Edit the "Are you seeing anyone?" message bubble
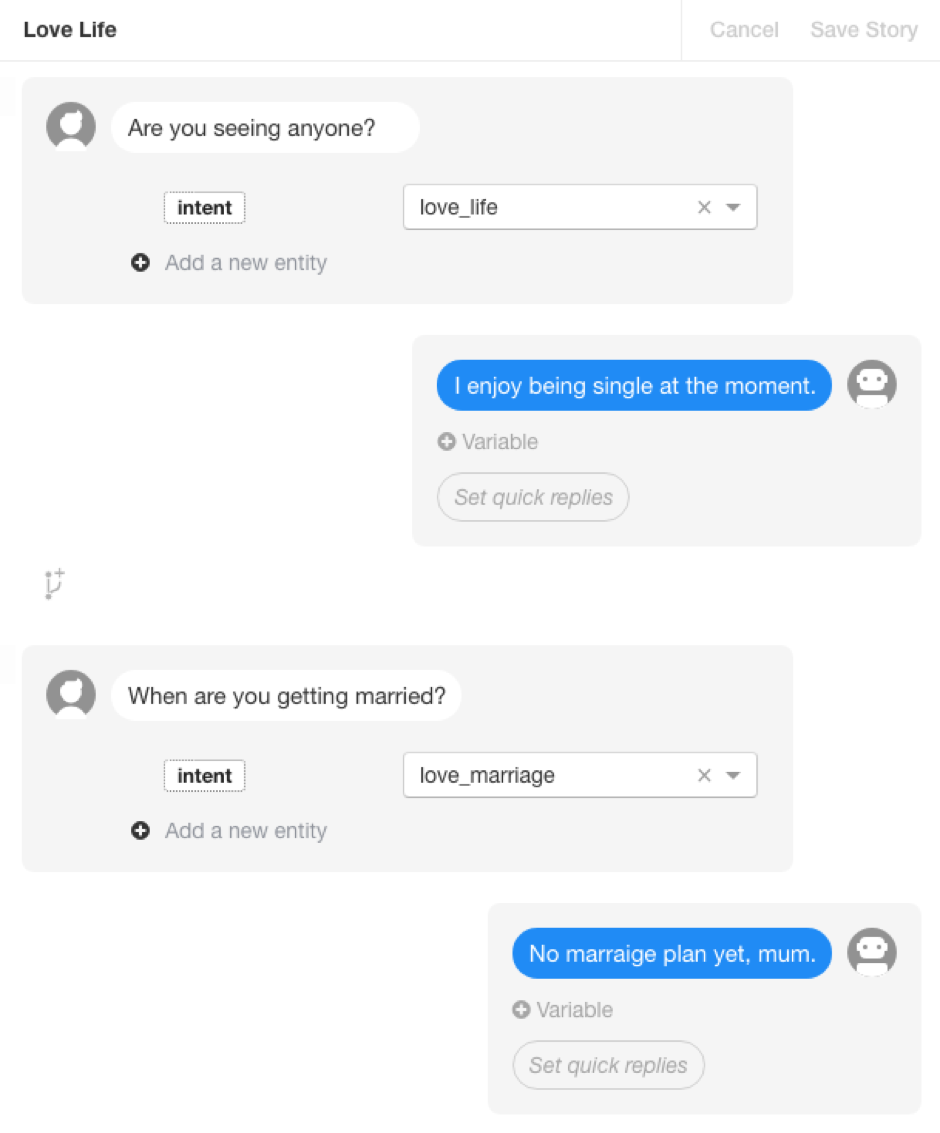 (x=265, y=128)
